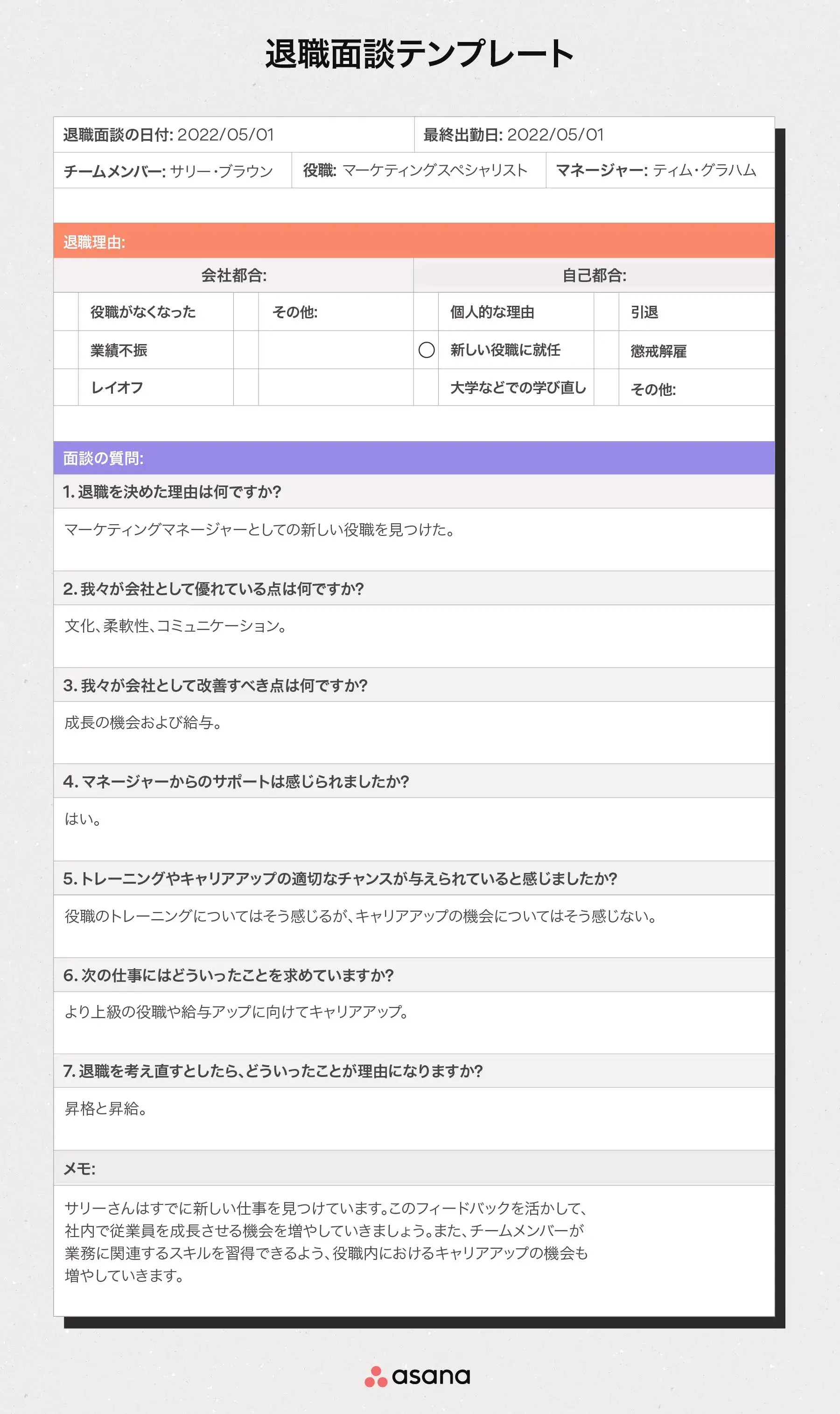Viewport: 840px width, 1414px height.
Task: Click the label 新しい役職に就任
Action: 505,350
